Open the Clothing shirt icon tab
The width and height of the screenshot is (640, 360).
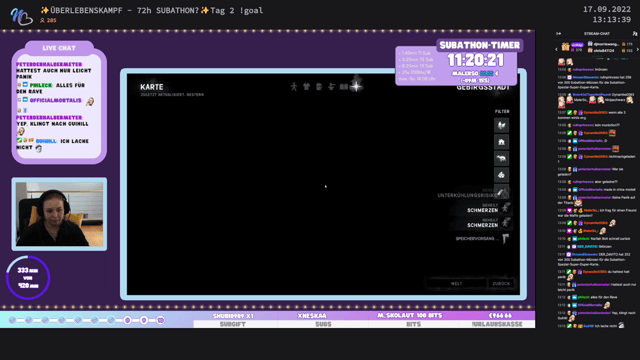point(307,87)
